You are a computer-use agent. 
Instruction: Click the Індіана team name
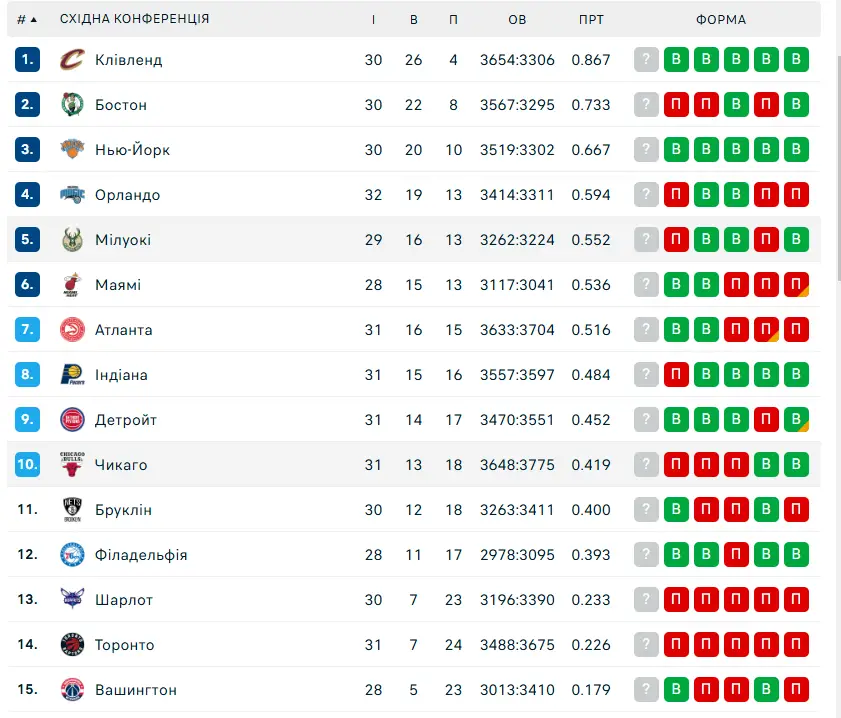click(121, 375)
